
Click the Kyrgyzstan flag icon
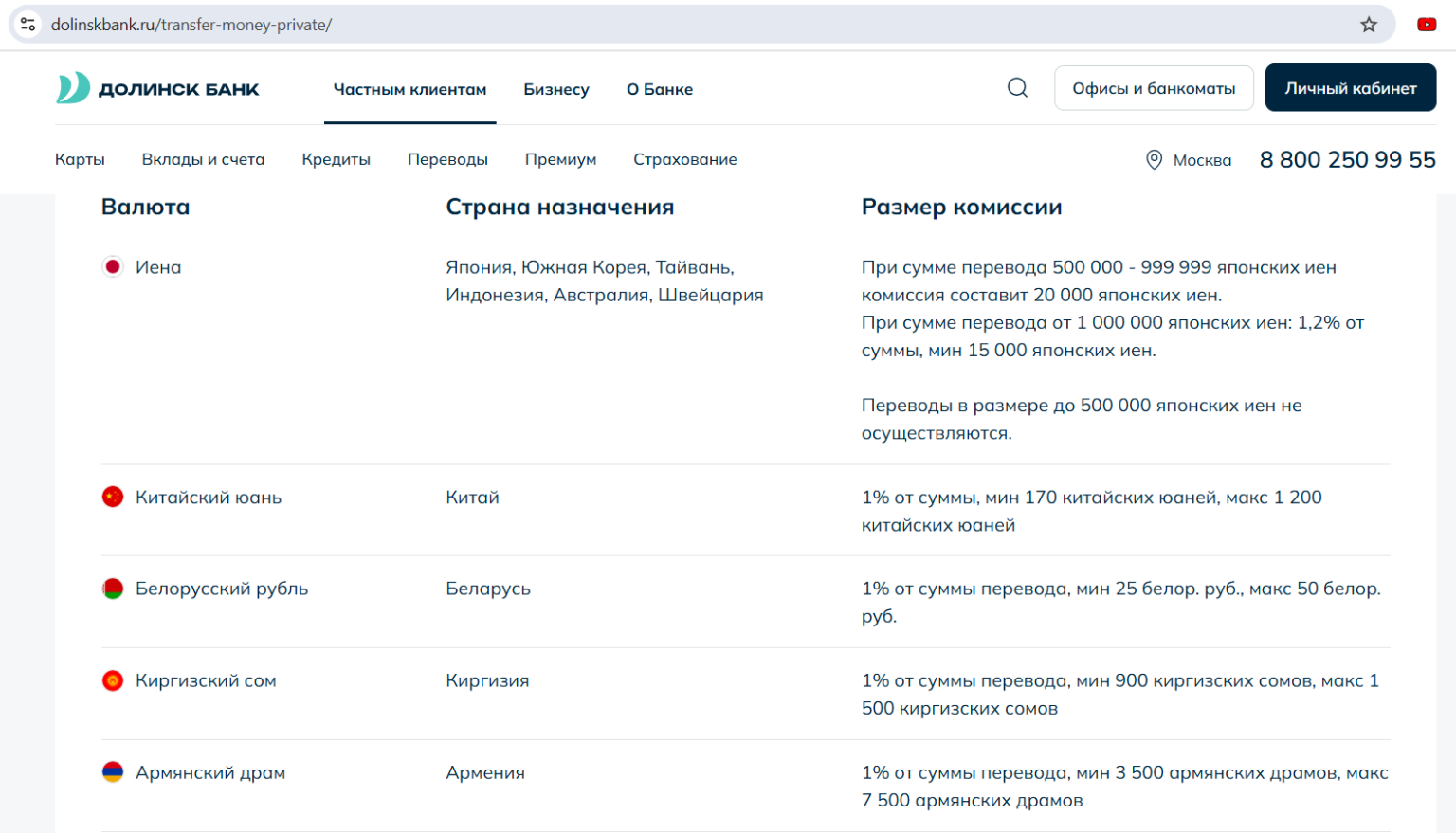[113, 680]
